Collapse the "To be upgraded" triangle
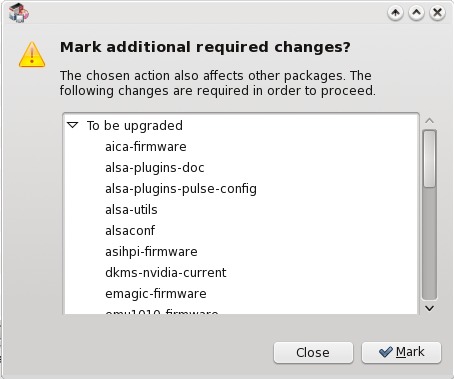 (72, 125)
